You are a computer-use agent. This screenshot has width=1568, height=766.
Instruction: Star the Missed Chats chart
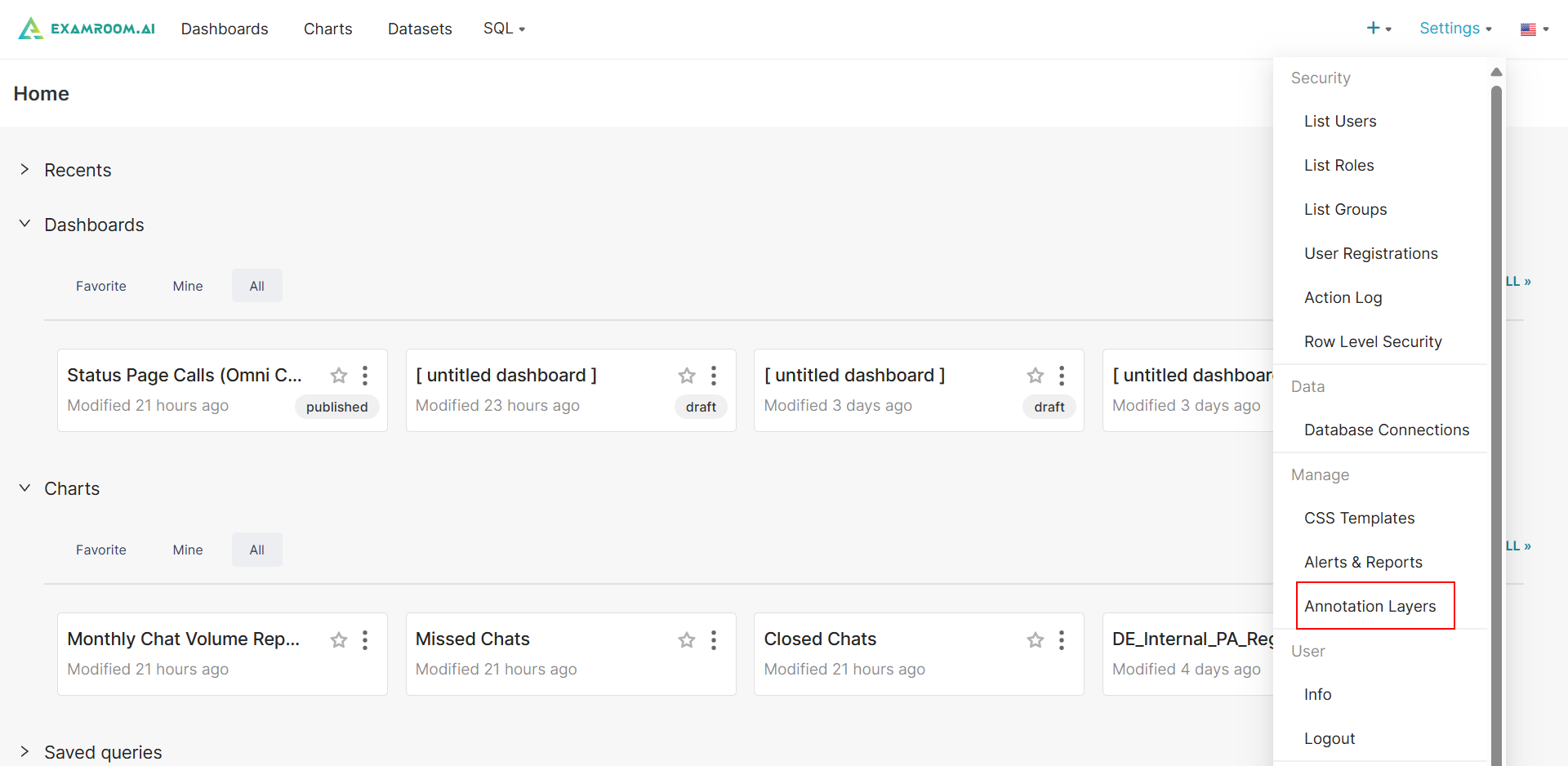[x=687, y=640]
